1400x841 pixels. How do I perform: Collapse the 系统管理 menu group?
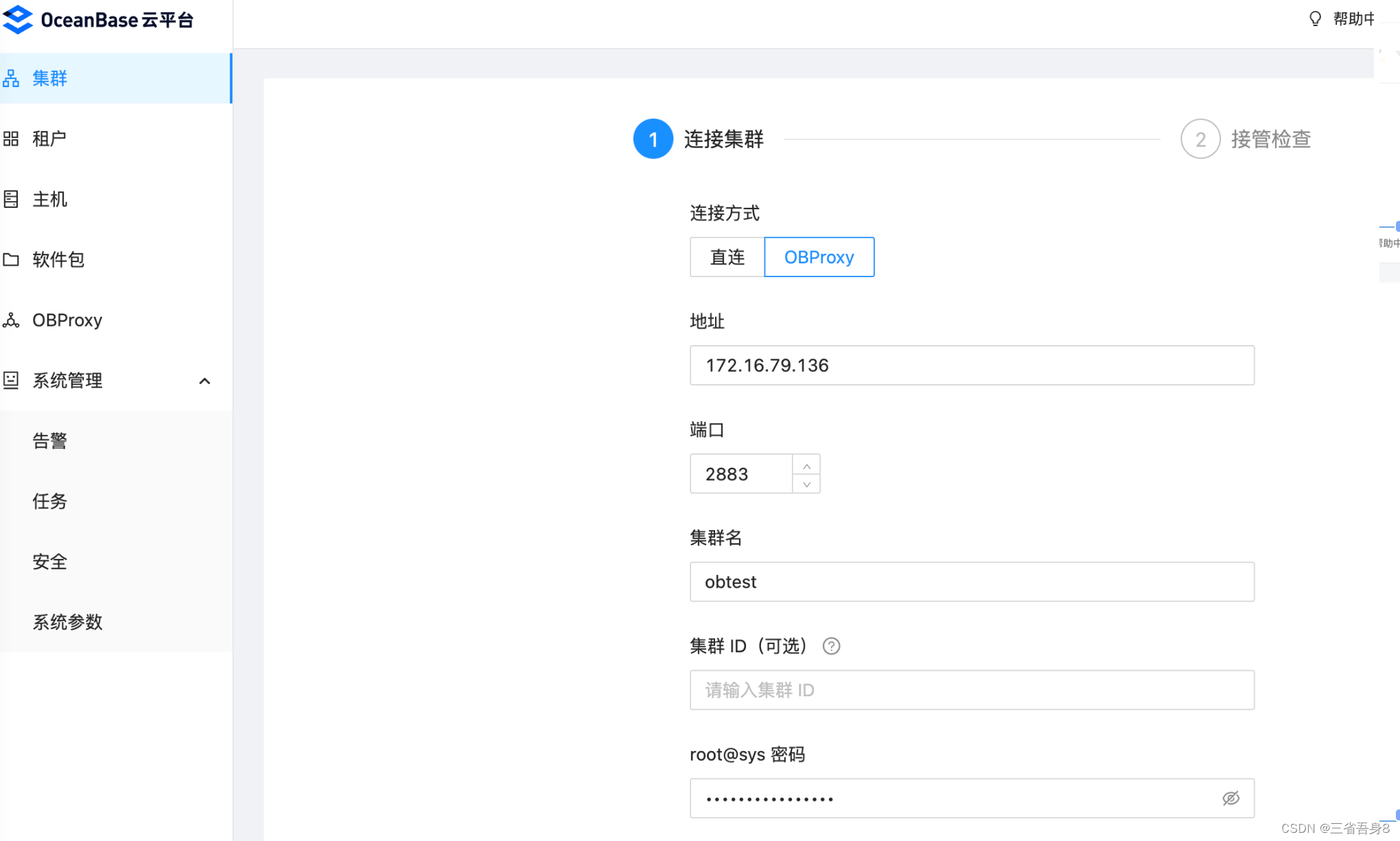click(x=204, y=381)
